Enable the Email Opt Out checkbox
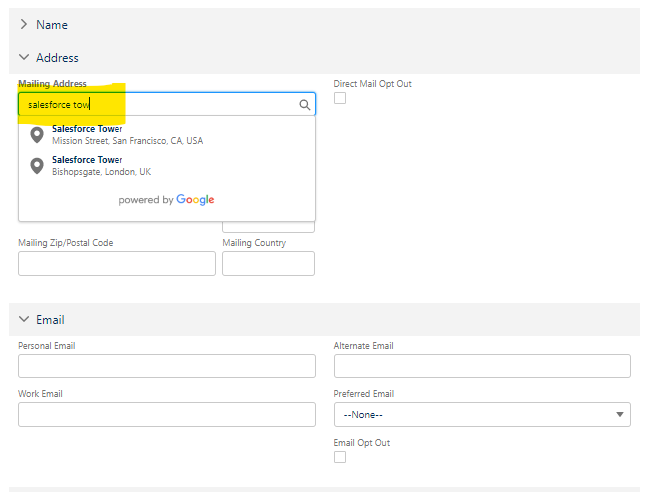 340,457
